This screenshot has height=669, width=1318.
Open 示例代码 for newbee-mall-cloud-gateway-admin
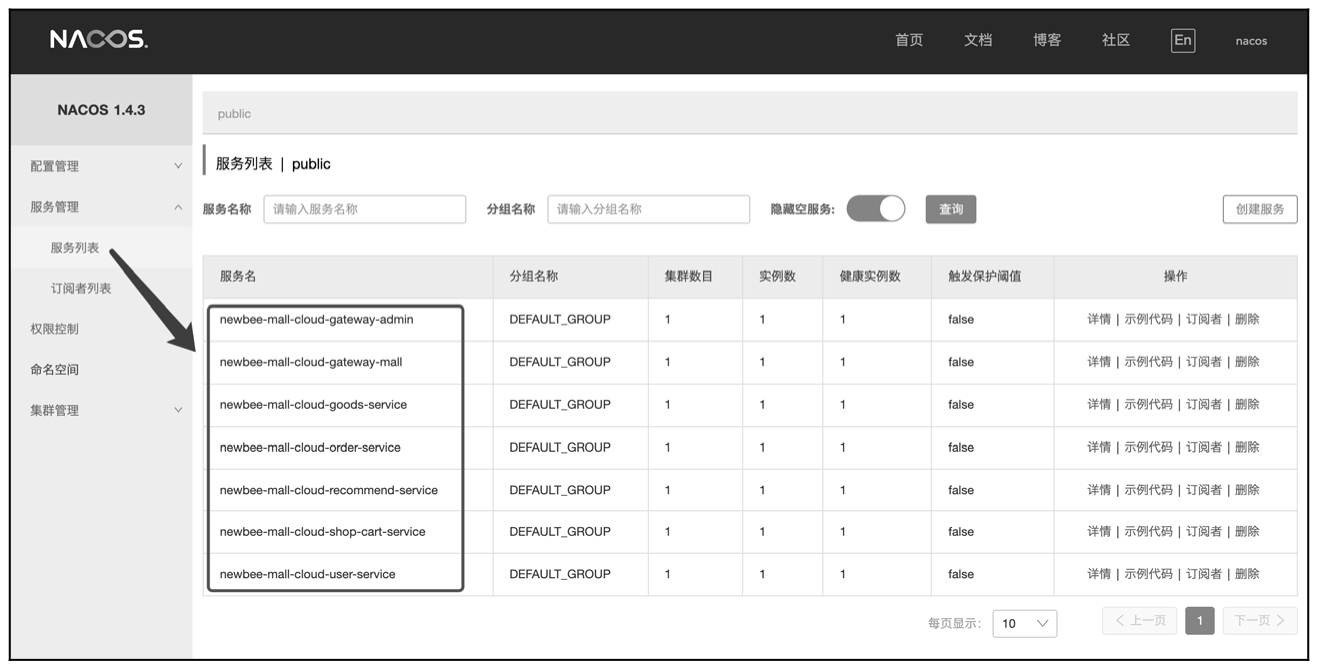pos(1148,319)
